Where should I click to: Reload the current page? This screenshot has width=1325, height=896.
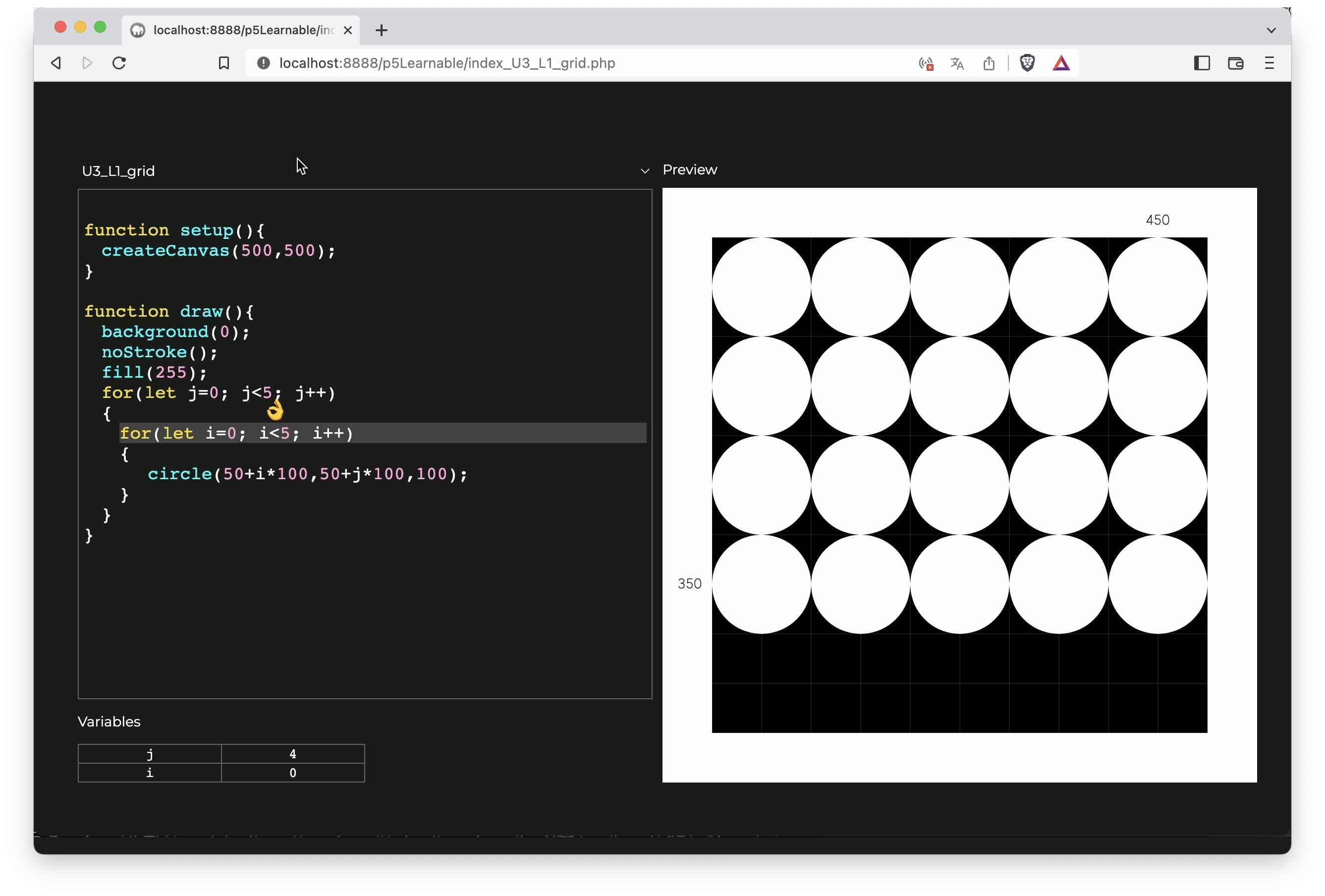[118, 63]
